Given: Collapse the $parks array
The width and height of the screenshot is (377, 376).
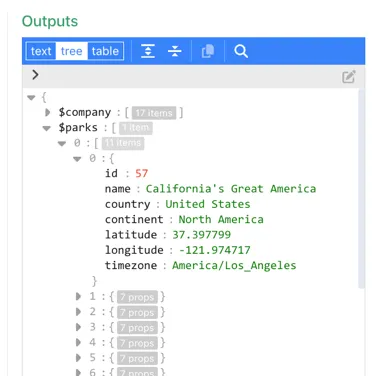Looking at the screenshot, I should pos(47,128).
